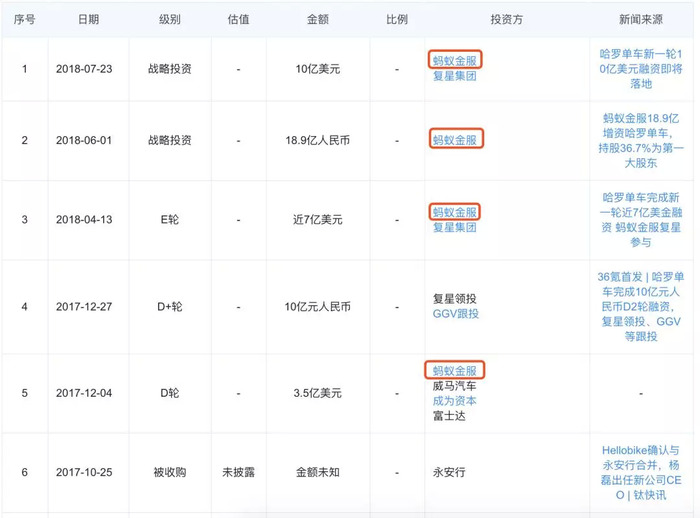Screen dimensions: 700x518
Task: Open Hellobike确认与永安行合并 news link
Action: tap(641, 472)
